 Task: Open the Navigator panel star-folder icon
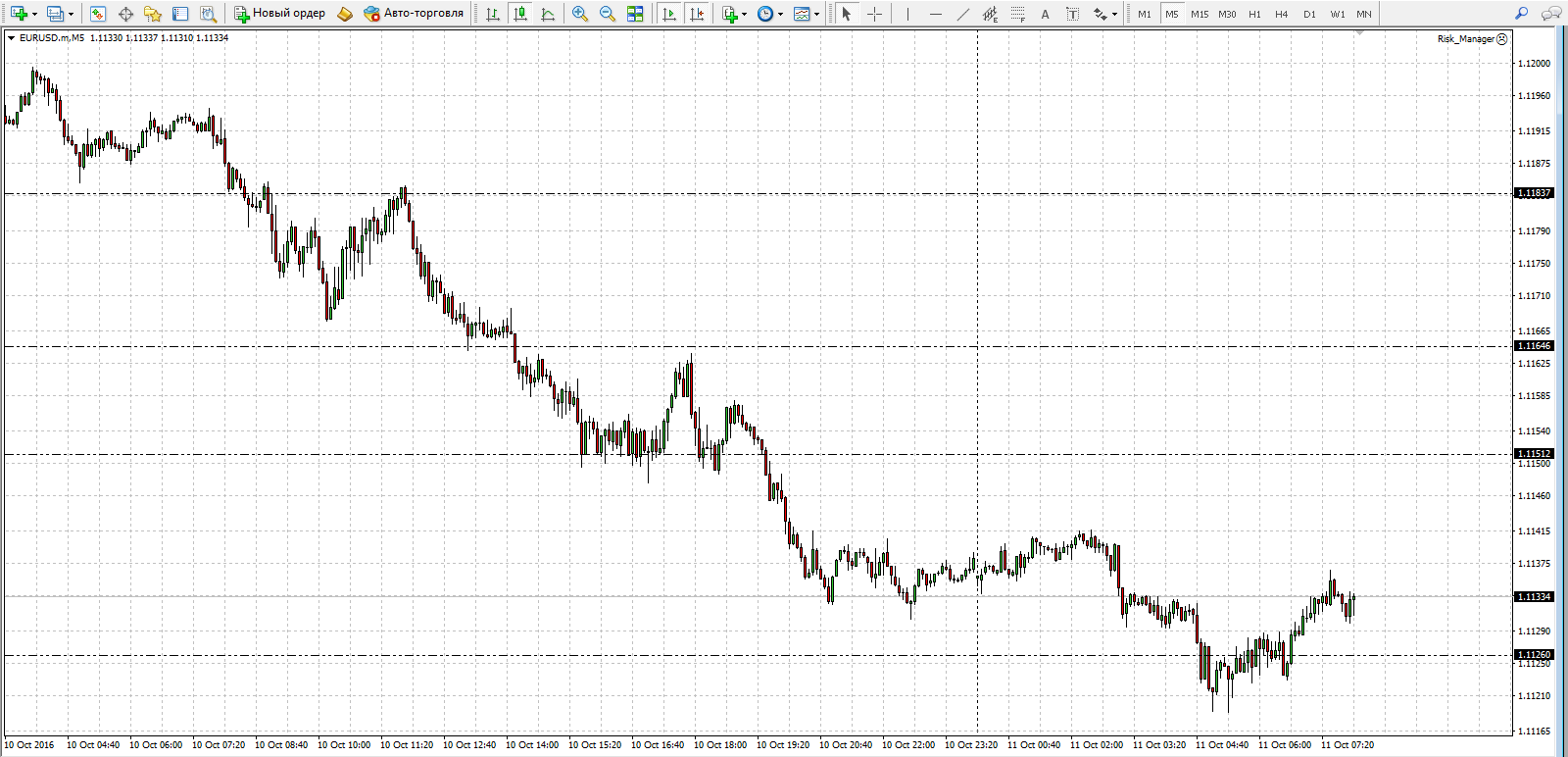click(x=153, y=14)
